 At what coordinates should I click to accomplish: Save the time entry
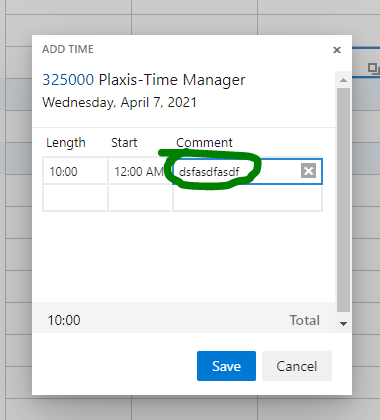coord(226,366)
